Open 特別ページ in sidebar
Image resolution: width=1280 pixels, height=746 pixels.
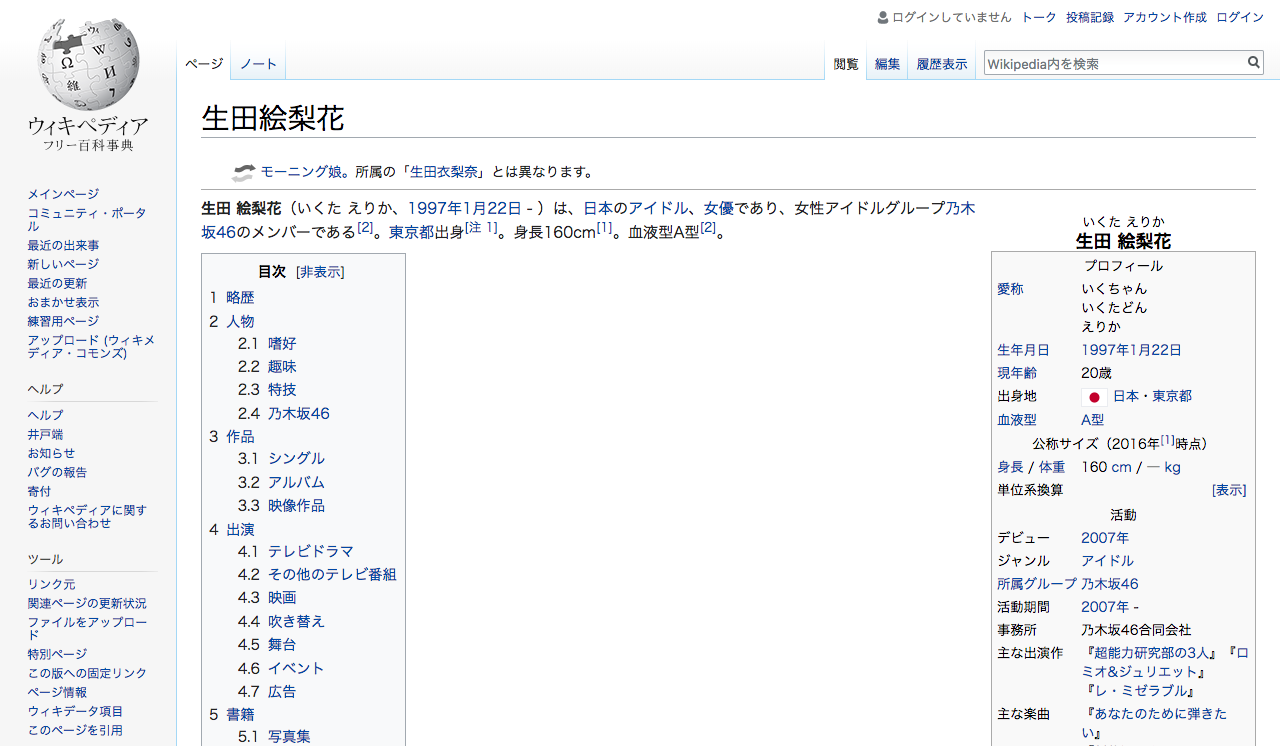click(x=57, y=654)
